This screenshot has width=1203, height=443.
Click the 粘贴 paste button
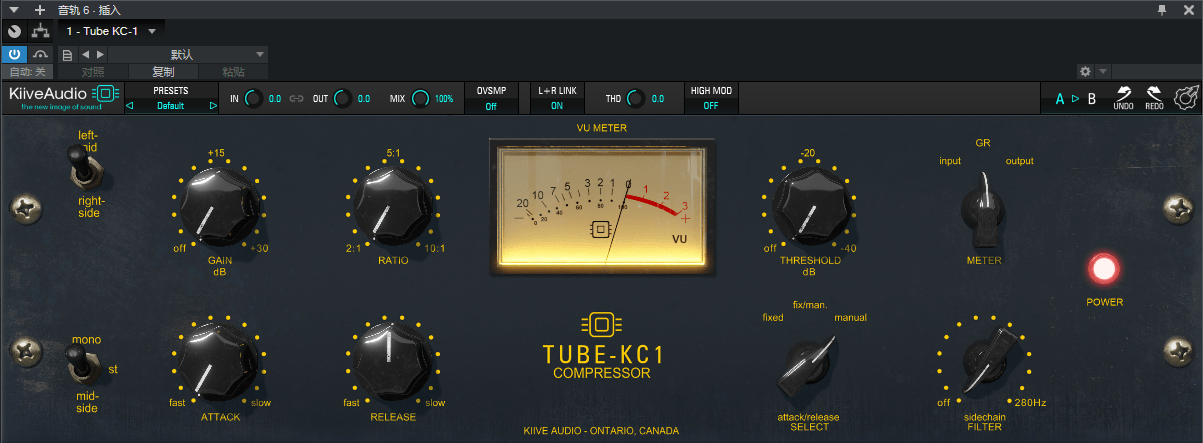pyautogui.click(x=233, y=72)
